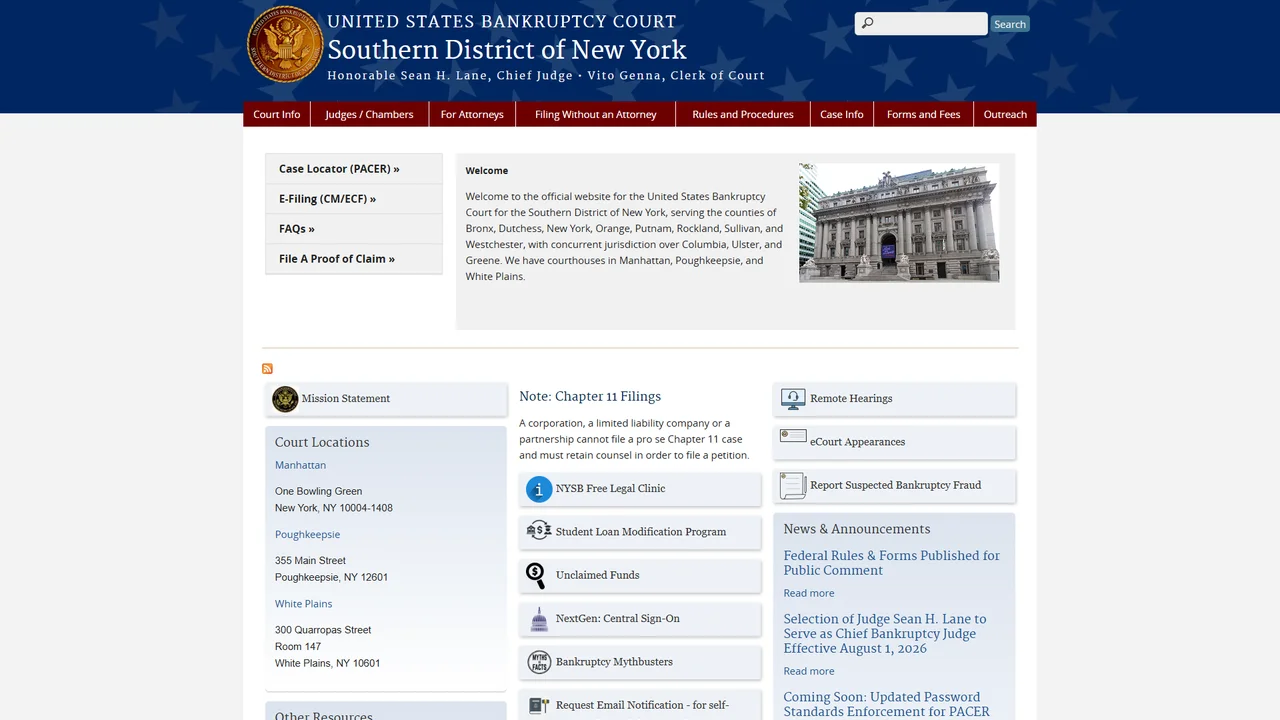Click Unclaimed Funds text label

pyautogui.click(x=597, y=575)
